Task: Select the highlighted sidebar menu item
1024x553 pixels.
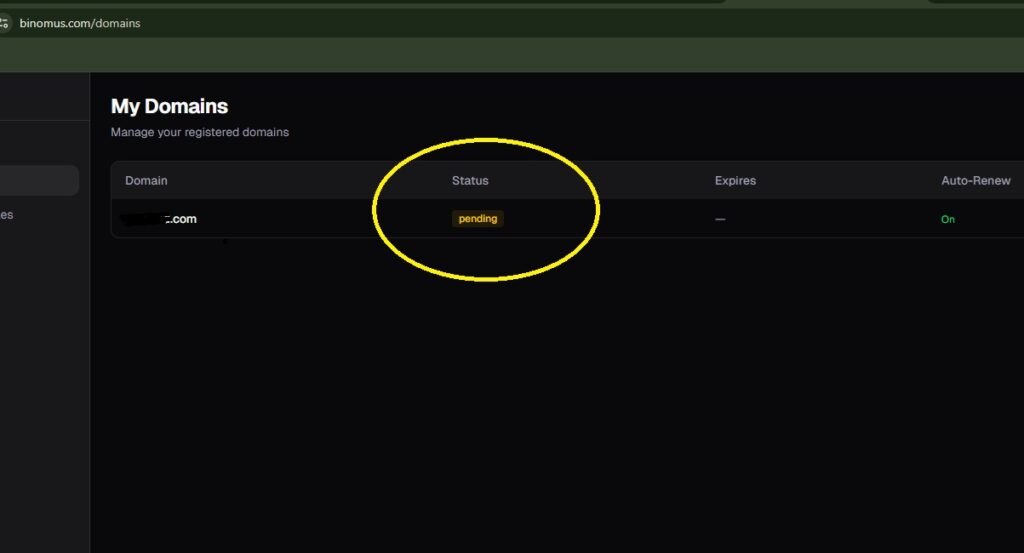Action: [39, 181]
